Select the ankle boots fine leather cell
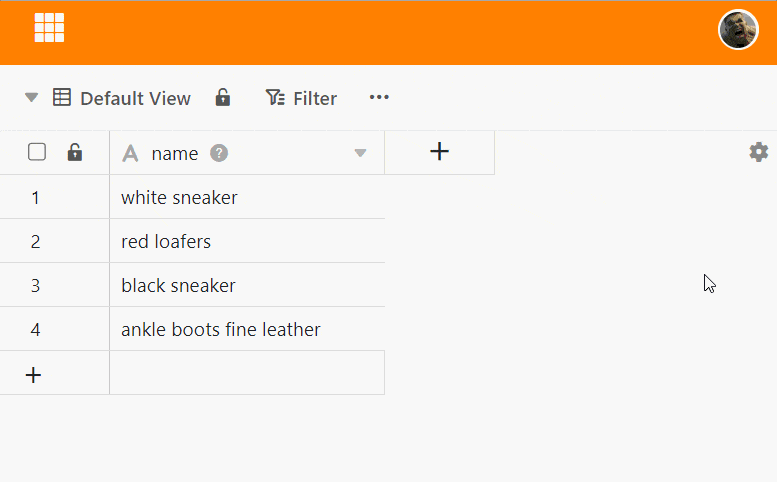Screen dimensions: 777x482 click(x=246, y=330)
